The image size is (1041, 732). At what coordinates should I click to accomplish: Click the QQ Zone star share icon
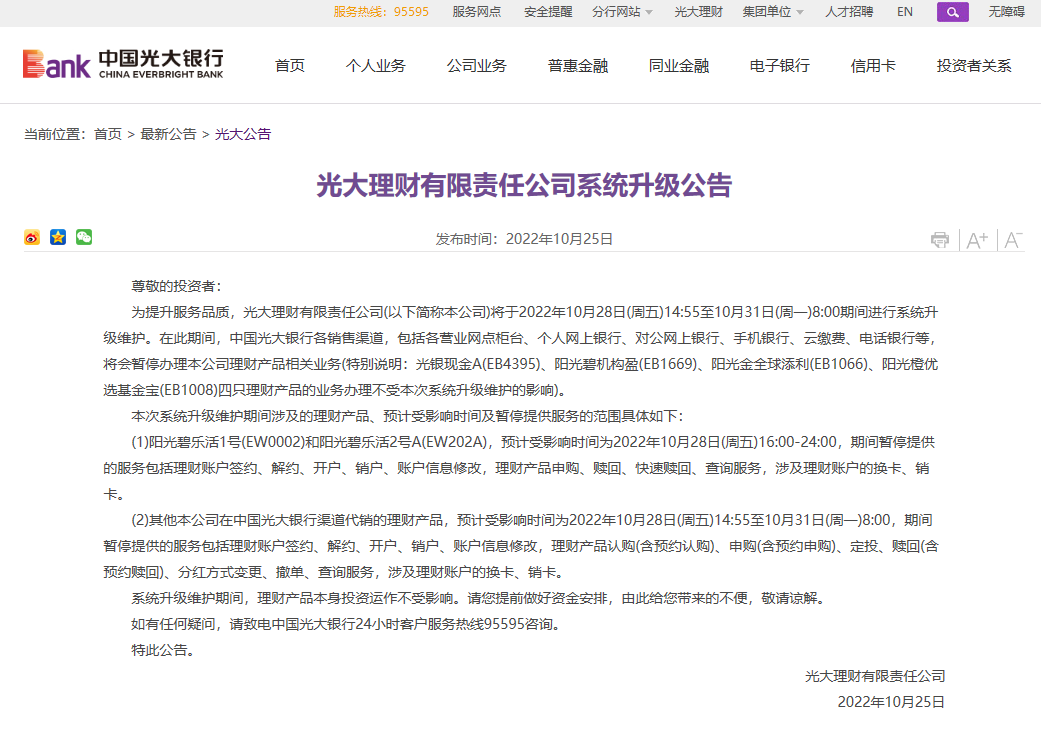58,238
